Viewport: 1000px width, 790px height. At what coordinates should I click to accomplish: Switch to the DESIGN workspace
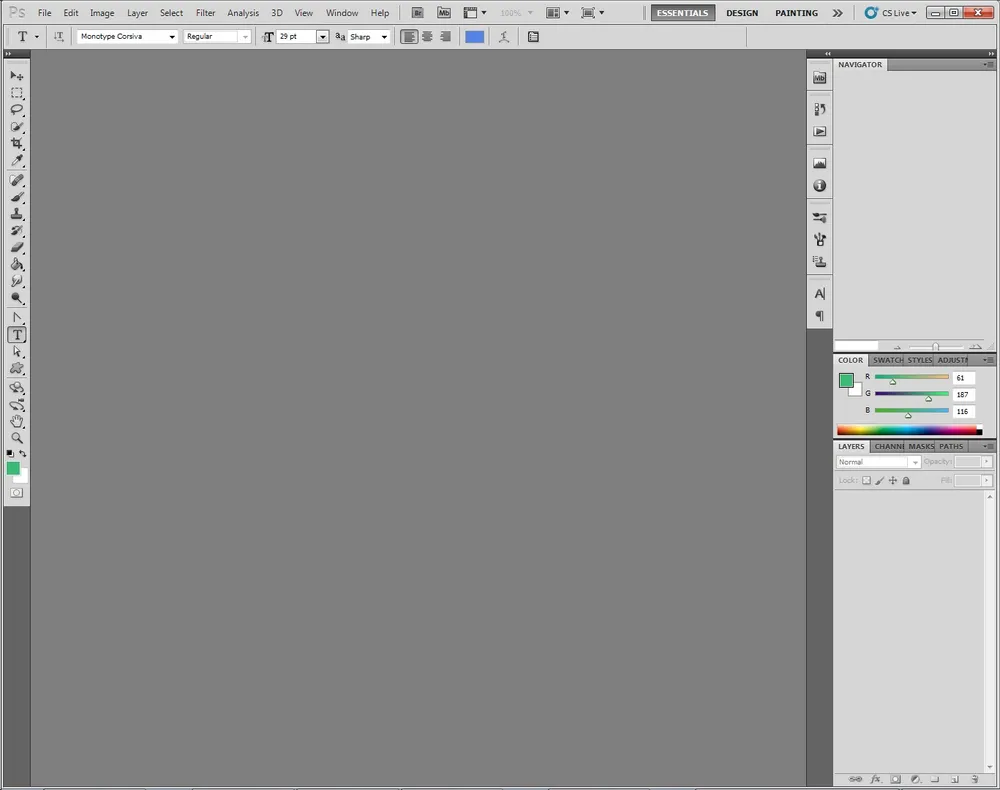click(741, 13)
